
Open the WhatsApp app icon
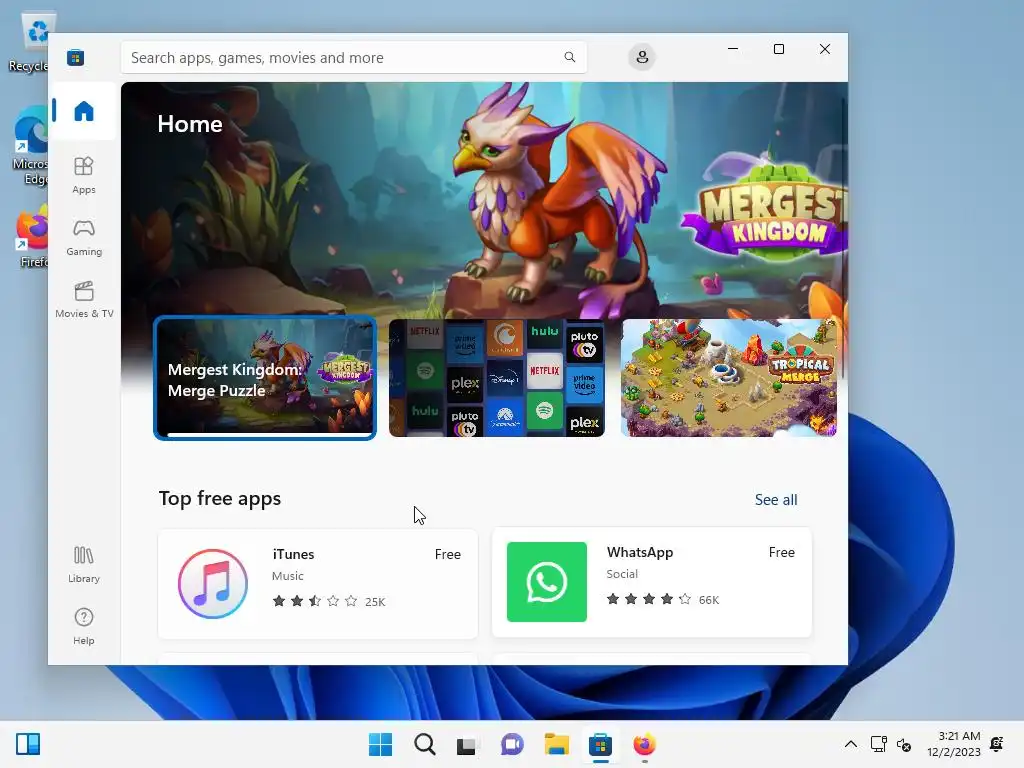click(x=547, y=582)
